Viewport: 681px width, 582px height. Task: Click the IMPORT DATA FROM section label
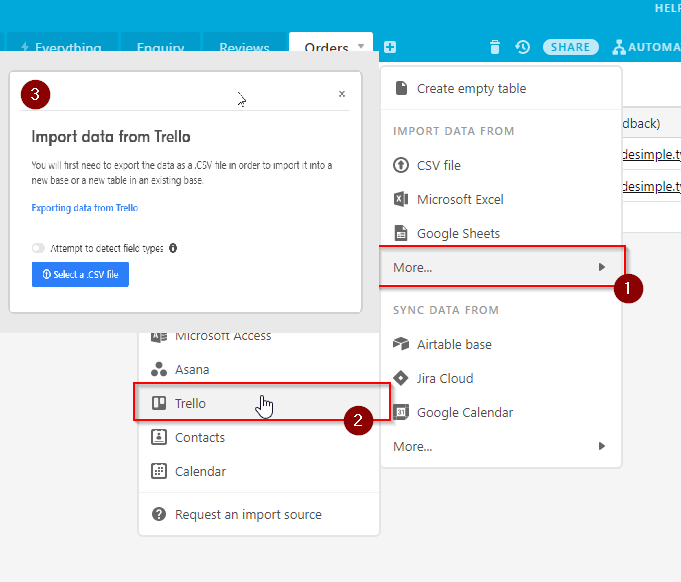click(x=453, y=131)
